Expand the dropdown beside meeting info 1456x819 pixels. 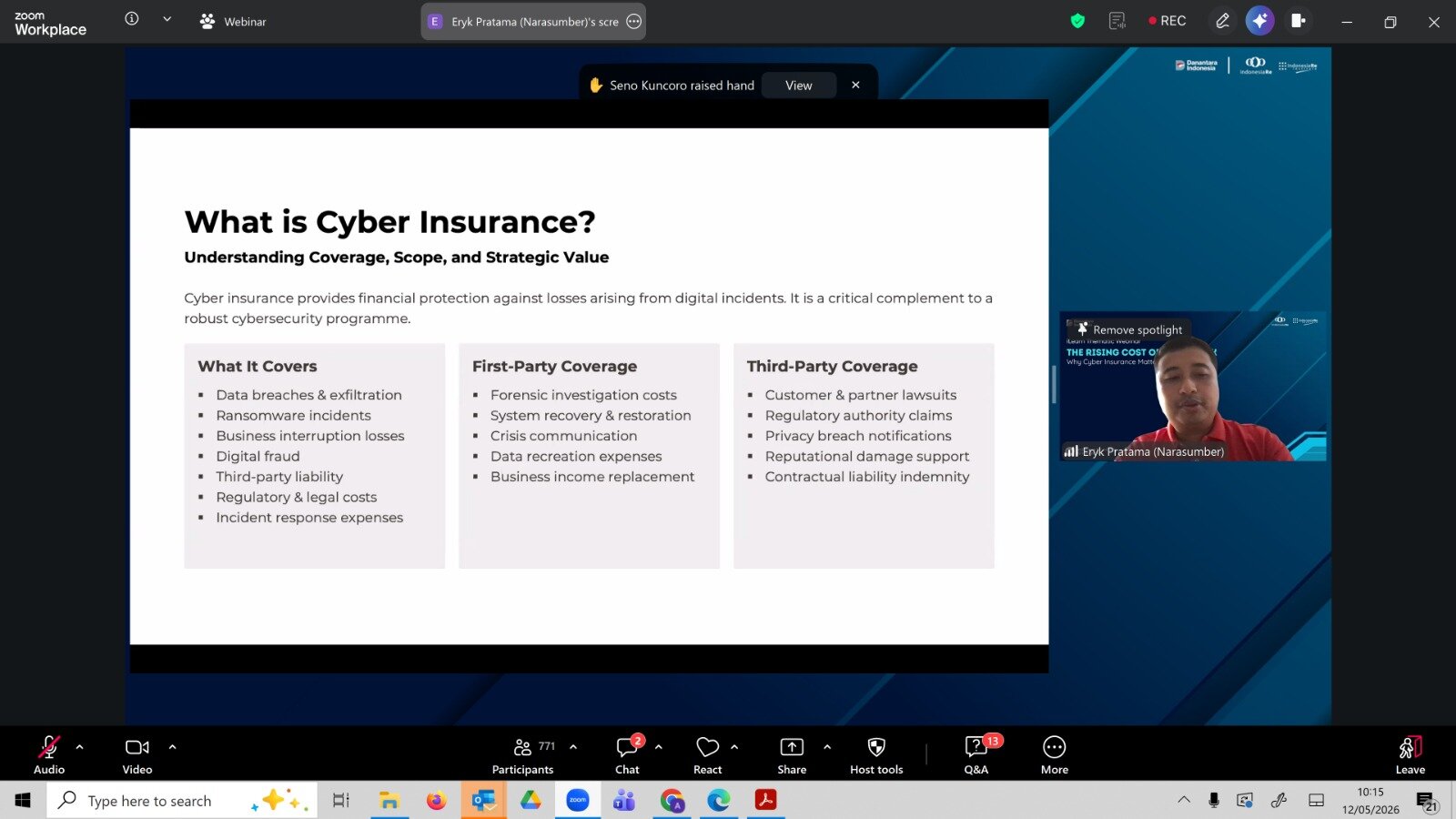click(167, 19)
